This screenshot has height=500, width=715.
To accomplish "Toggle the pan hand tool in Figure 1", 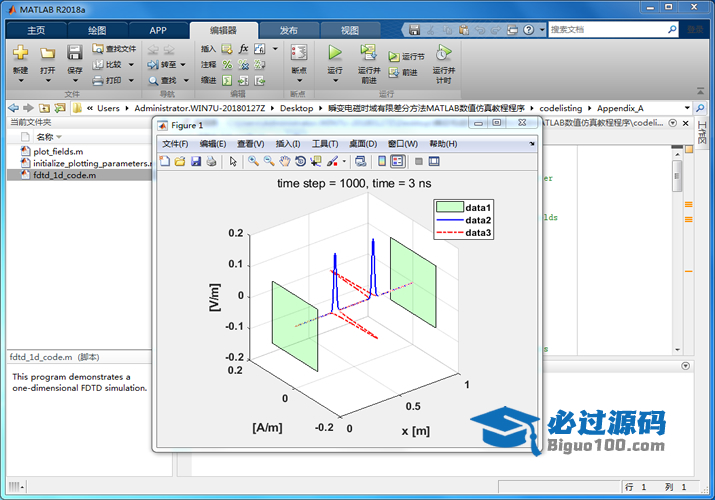I will [285, 161].
